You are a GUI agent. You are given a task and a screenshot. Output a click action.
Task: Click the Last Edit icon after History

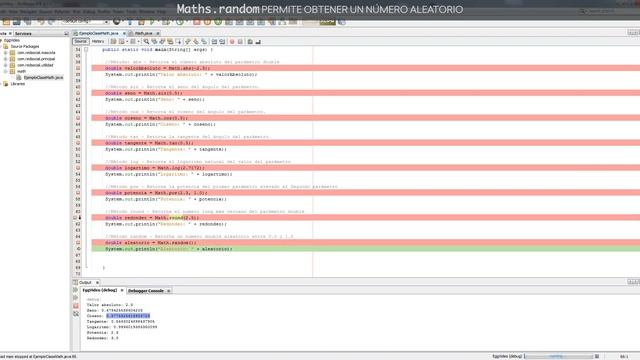(x=113, y=42)
